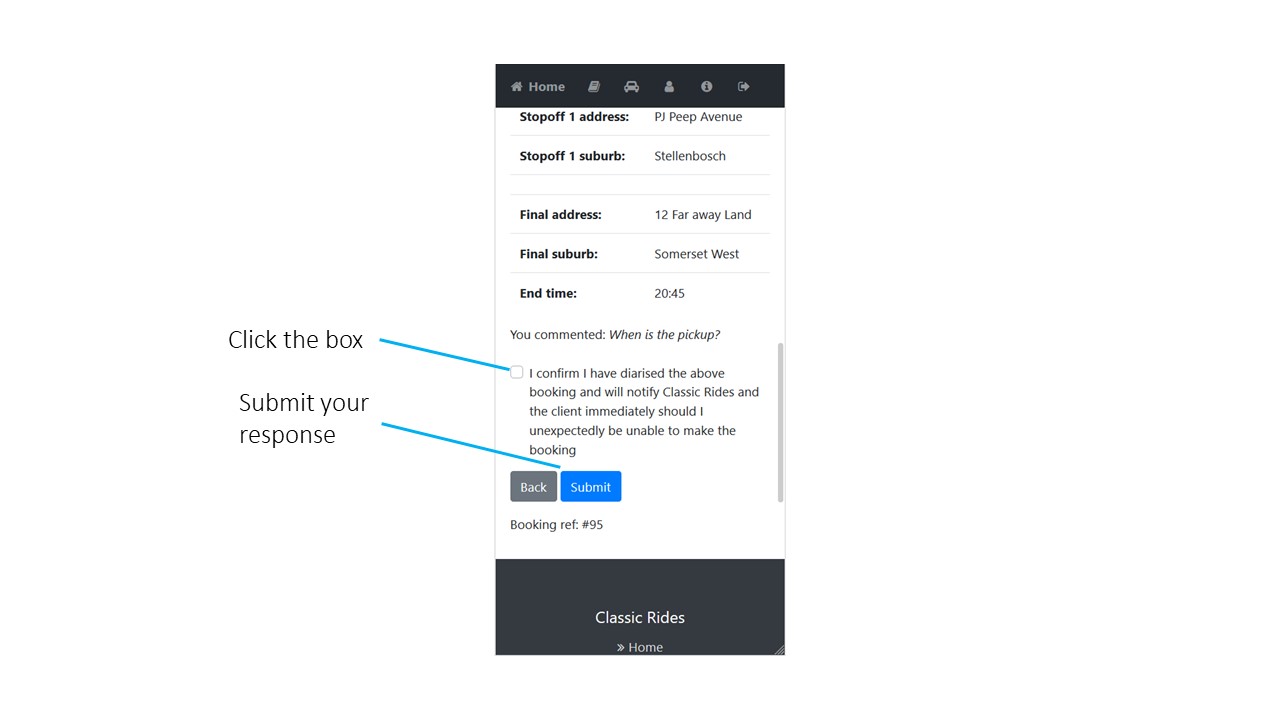The image size is (1280, 720).
Task: Open the footer Home link
Action: 640,647
